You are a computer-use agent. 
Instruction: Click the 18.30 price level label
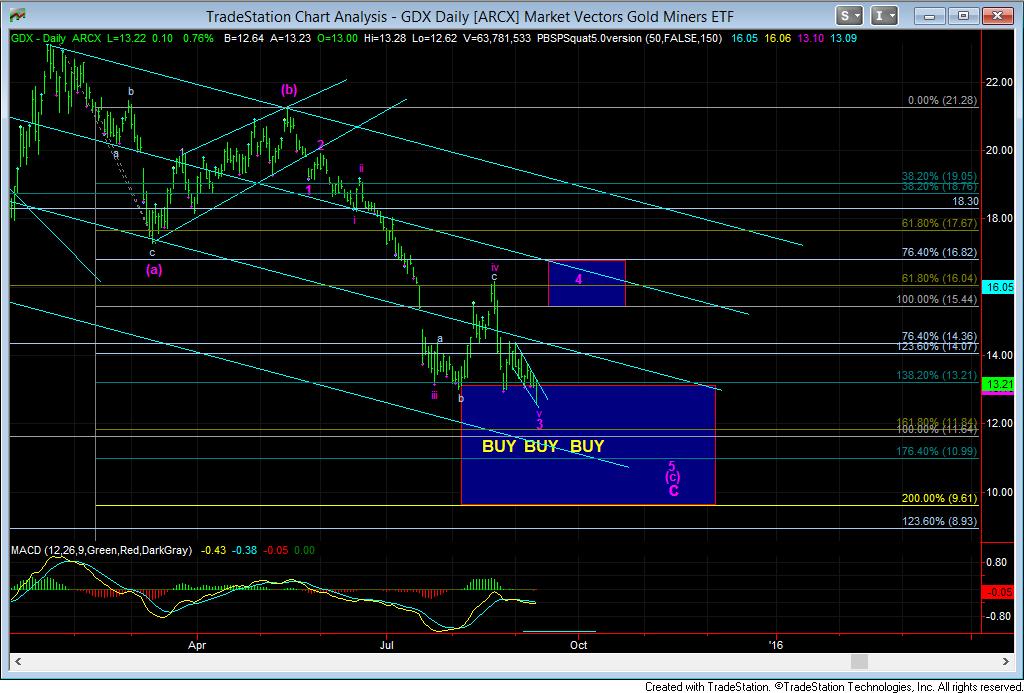pyautogui.click(x=965, y=202)
